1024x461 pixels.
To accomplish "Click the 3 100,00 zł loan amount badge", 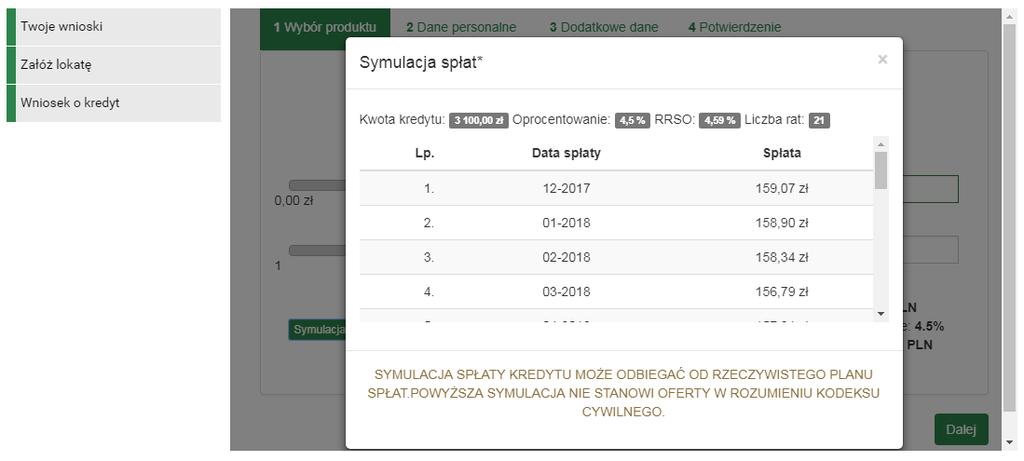I will click(x=479, y=121).
